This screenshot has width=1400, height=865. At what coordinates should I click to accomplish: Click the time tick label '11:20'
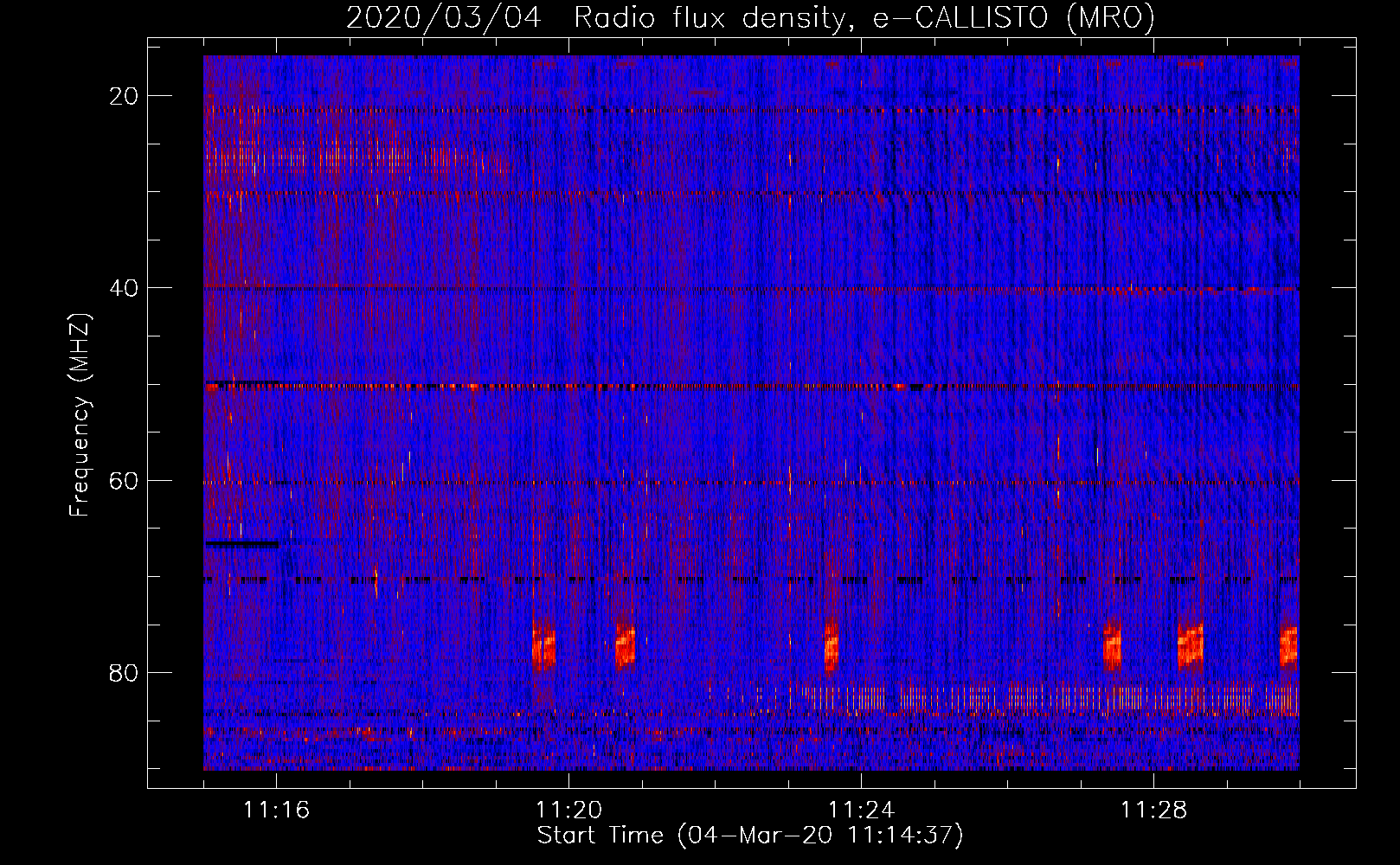pos(569,811)
